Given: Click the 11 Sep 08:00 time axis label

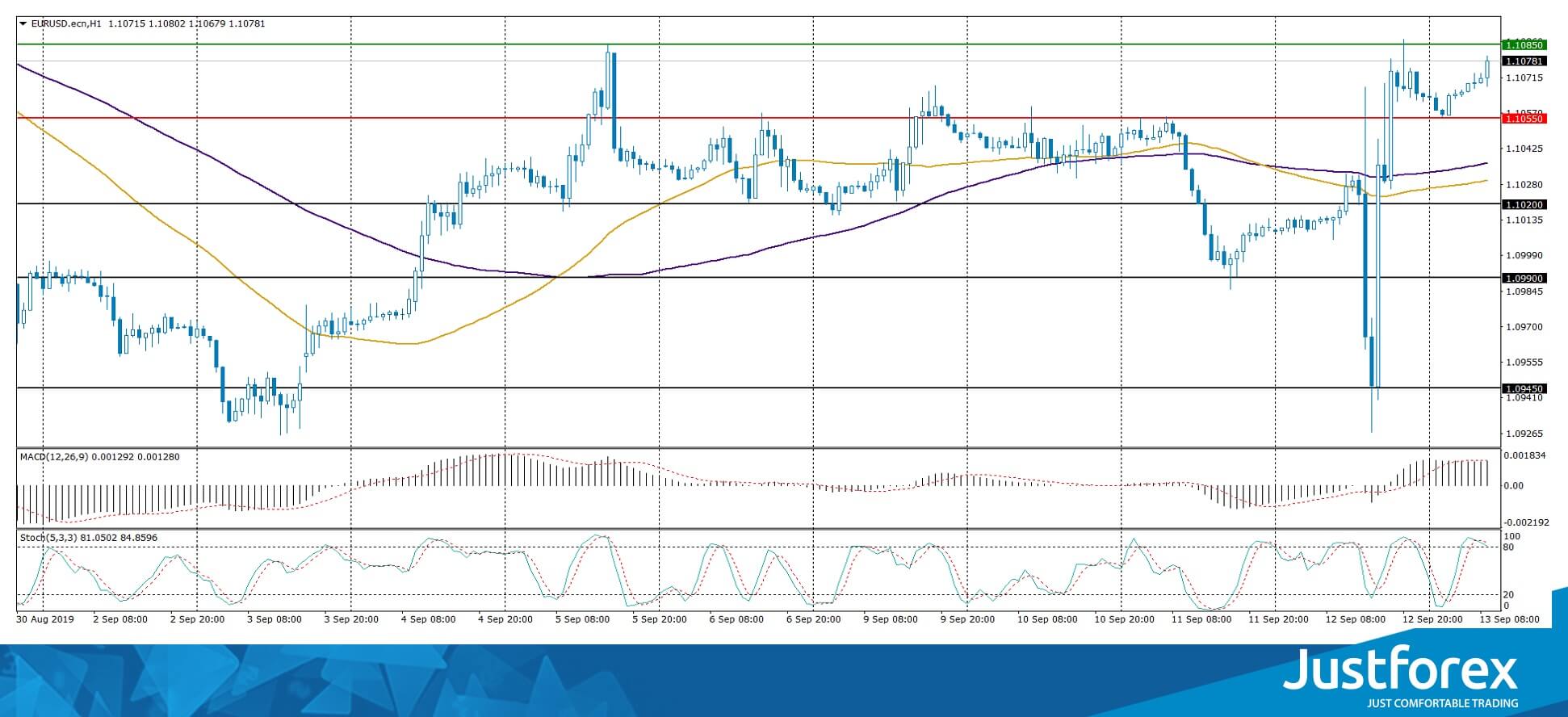Looking at the screenshot, I should 1201,620.
